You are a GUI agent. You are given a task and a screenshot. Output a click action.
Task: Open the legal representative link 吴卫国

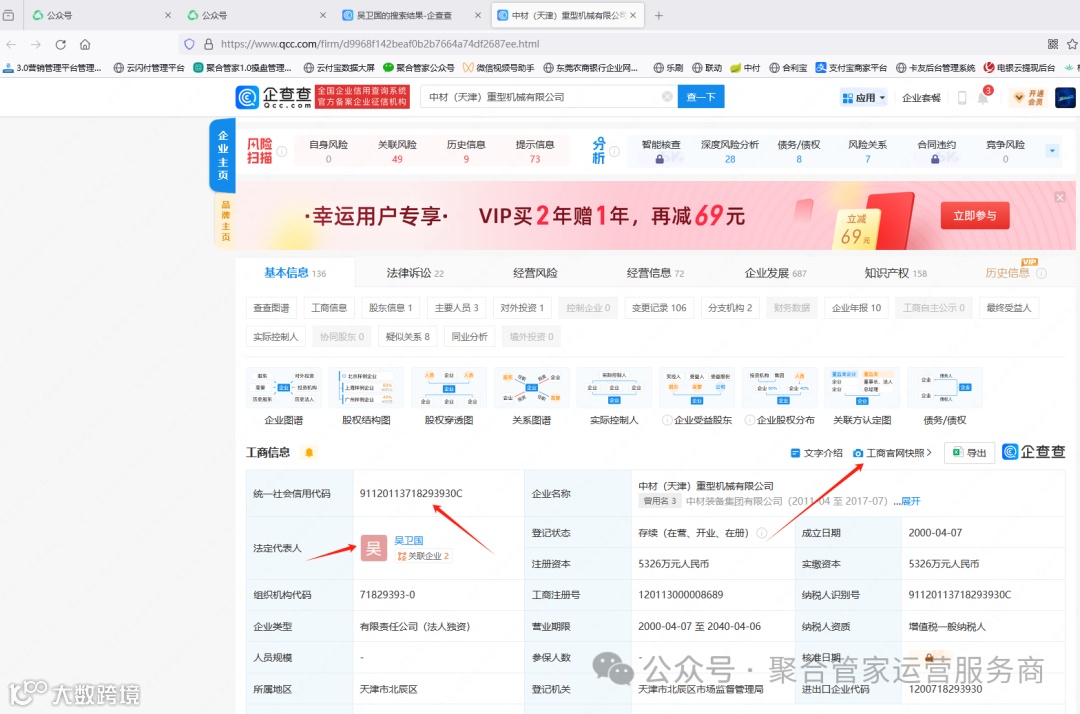coord(408,540)
